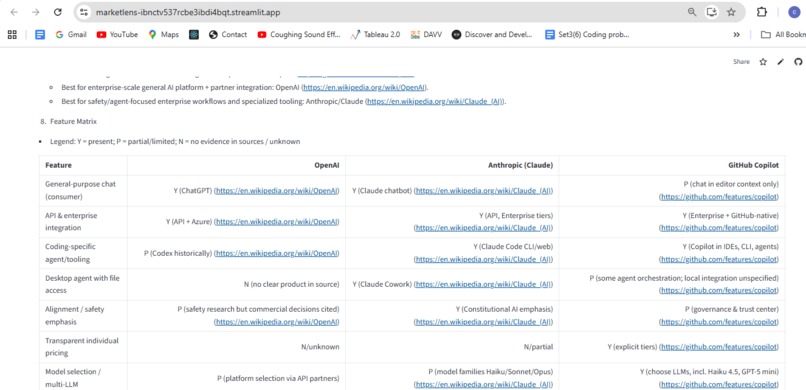Click the 'Transparent individual pricing' feature cell
The width and height of the screenshot is (806, 390).
tap(82, 347)
